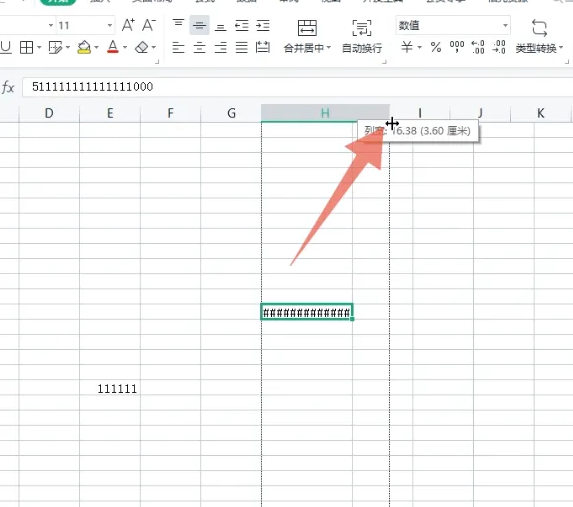Screen dimensions: 573x507
Task: Toggle auto wrap text (自动换行)
Action: point(362,36)
